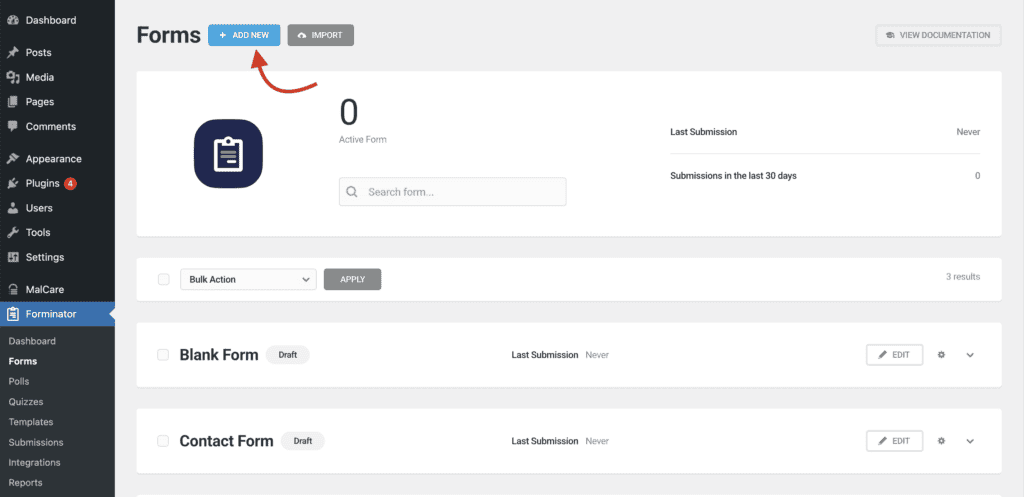Click the large navy clipboard forms logo
The image size is (1024, 497).
point(228,153)
